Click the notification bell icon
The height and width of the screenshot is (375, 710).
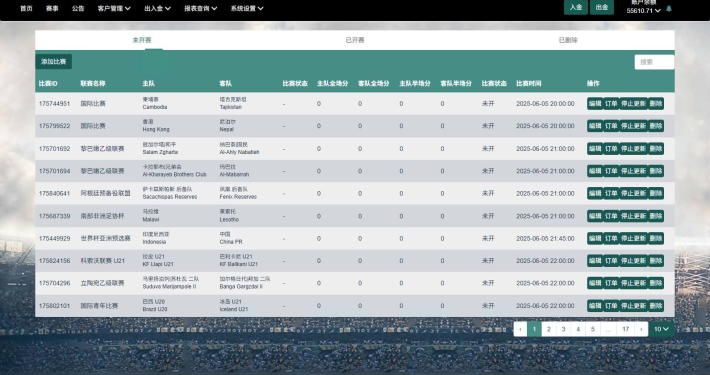point(669,9)
